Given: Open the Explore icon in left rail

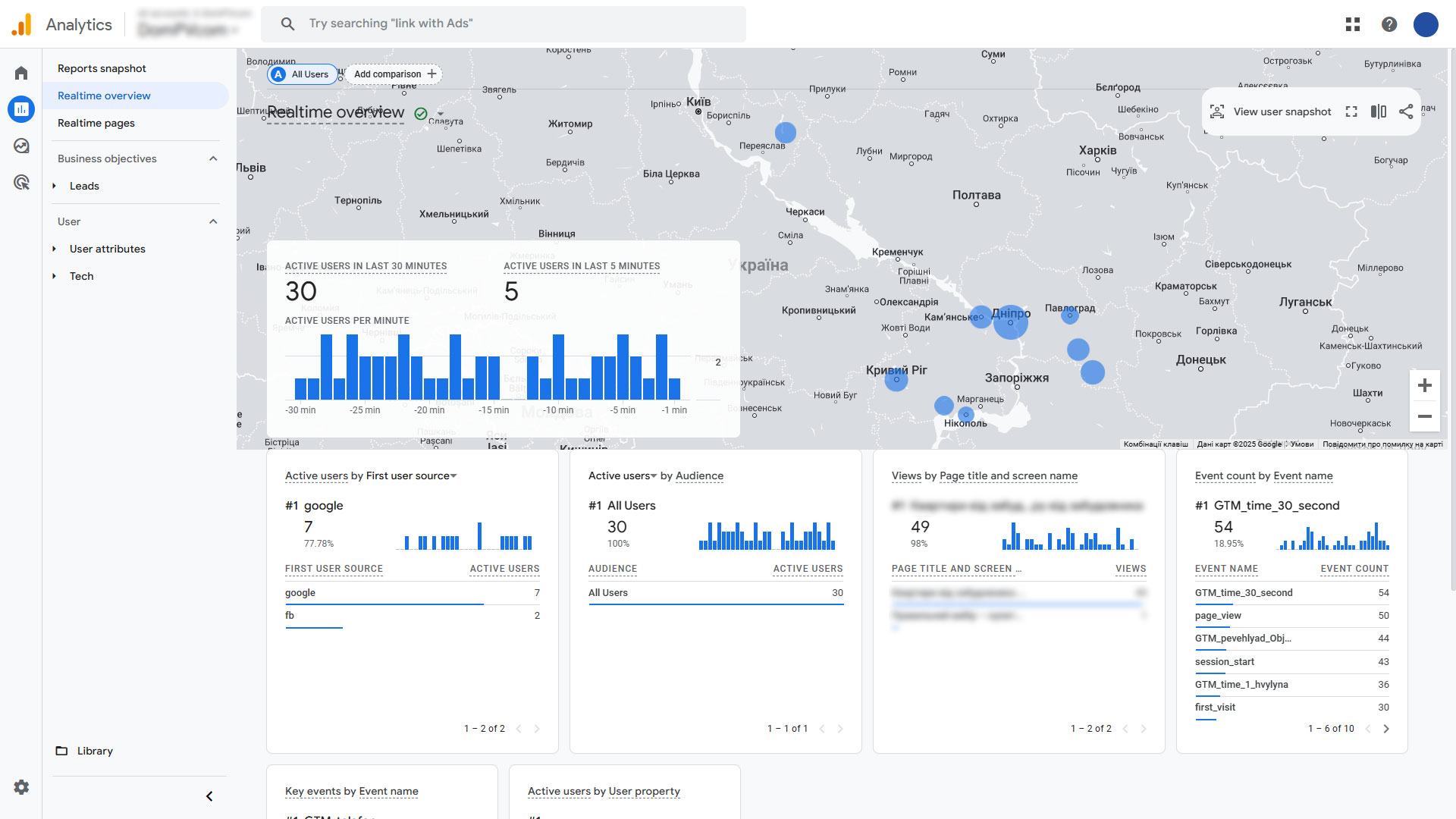Looking at the screenshot, I should [x=21, y=146].
